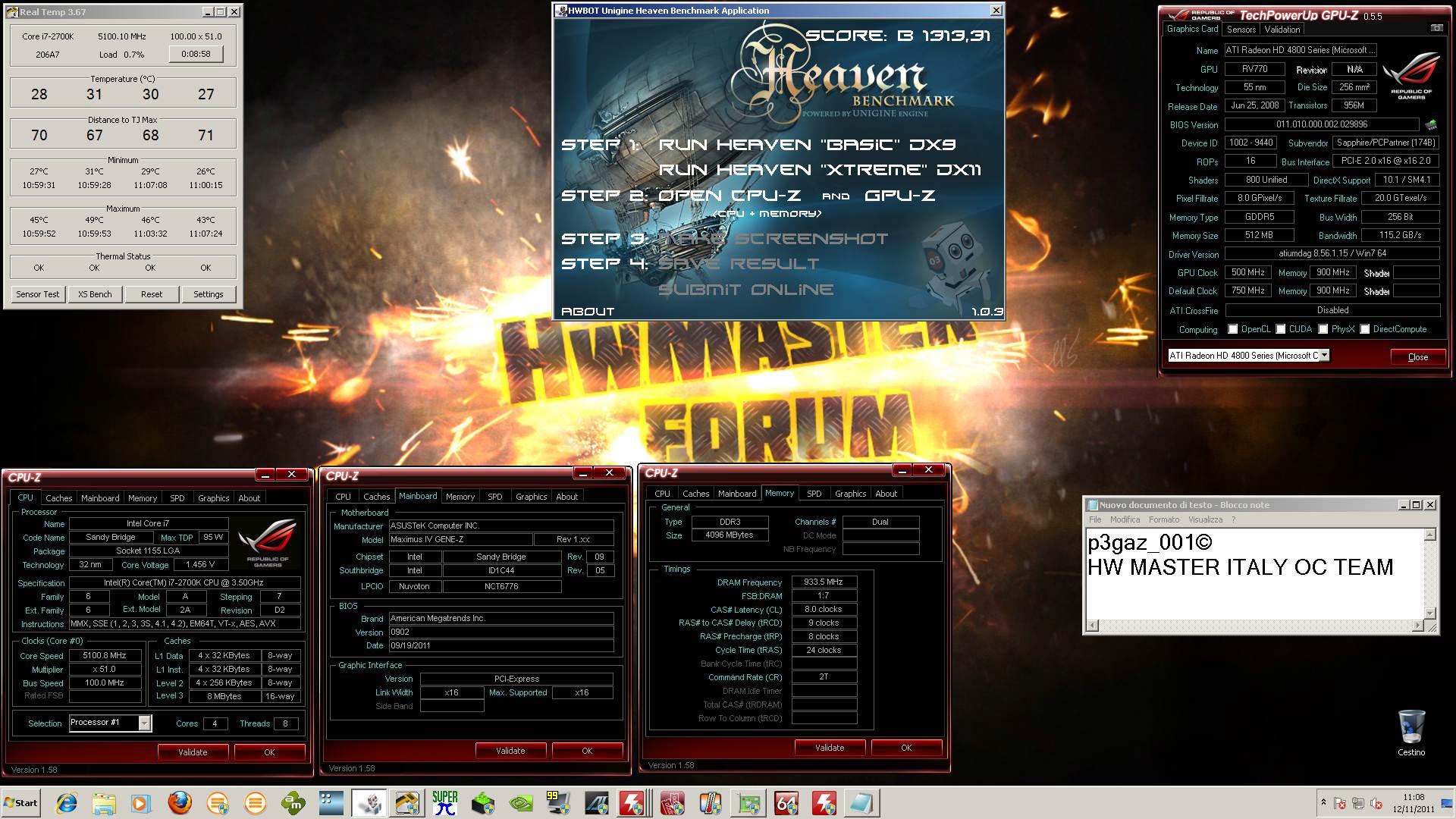Screen dimensions: 1456x819
Task: Click About in HWBOT Heaven application
Action: pos(588,312)
